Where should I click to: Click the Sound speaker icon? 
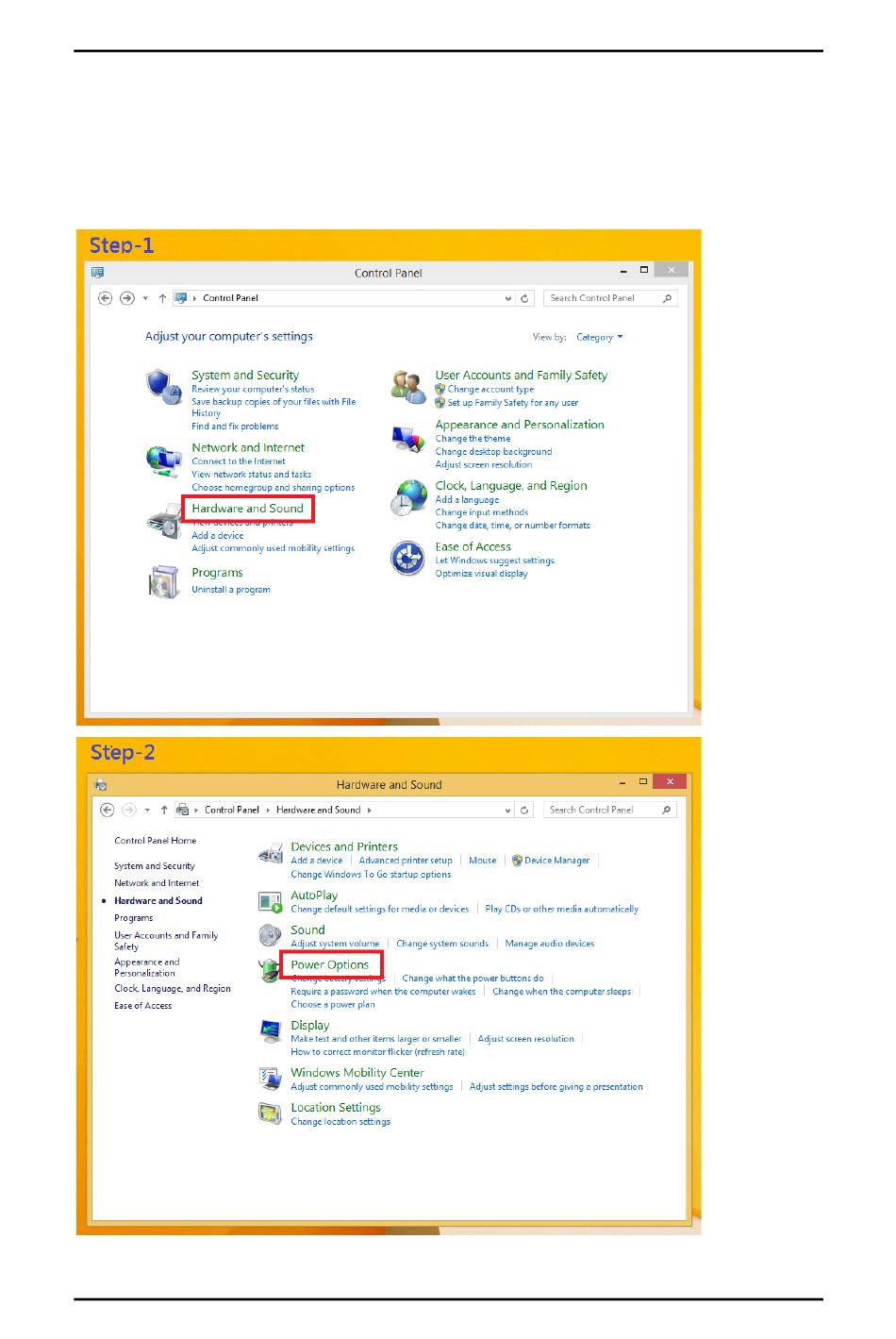click(x=271, y=935)
